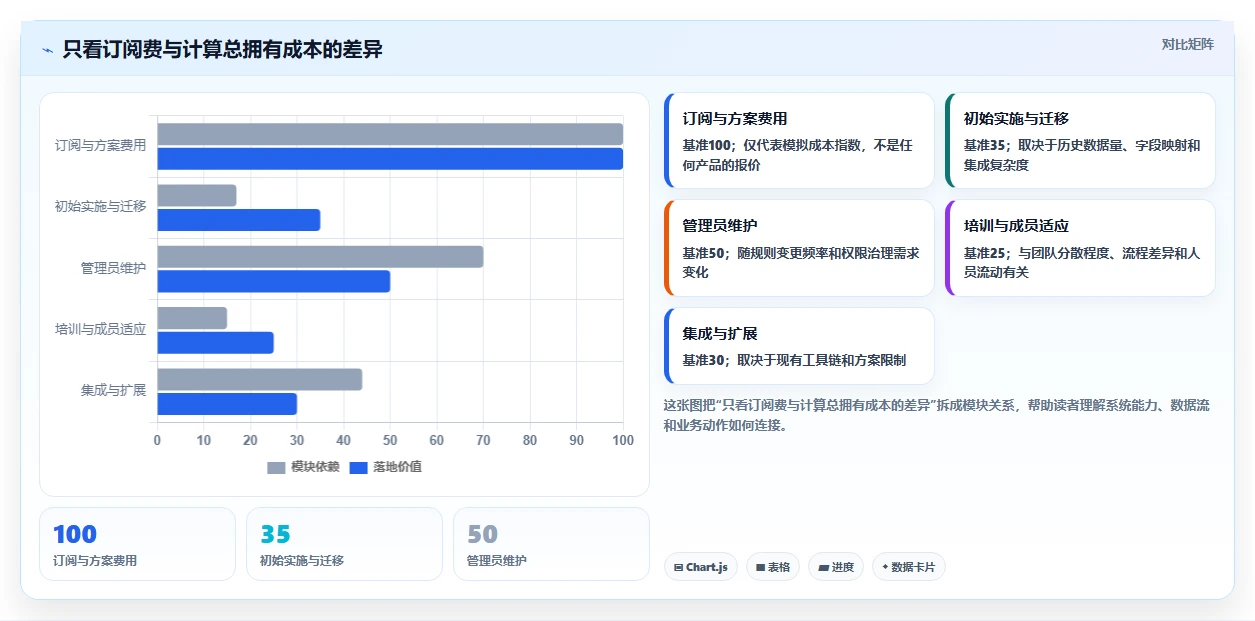Click the 对比矩阵 label in the header
Screen dimensions: 1255x621
(x=1187, y=44)
